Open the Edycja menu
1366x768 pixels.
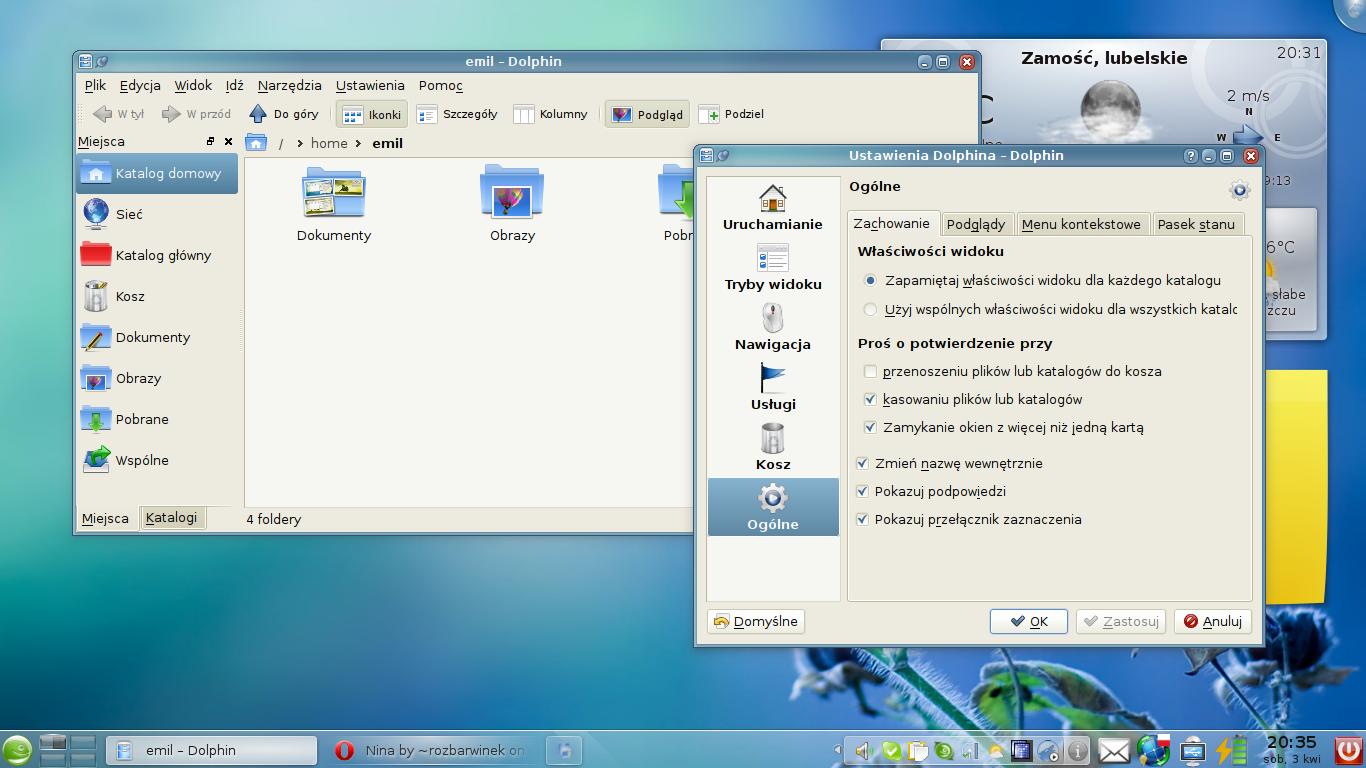click(x=140, y=86)
